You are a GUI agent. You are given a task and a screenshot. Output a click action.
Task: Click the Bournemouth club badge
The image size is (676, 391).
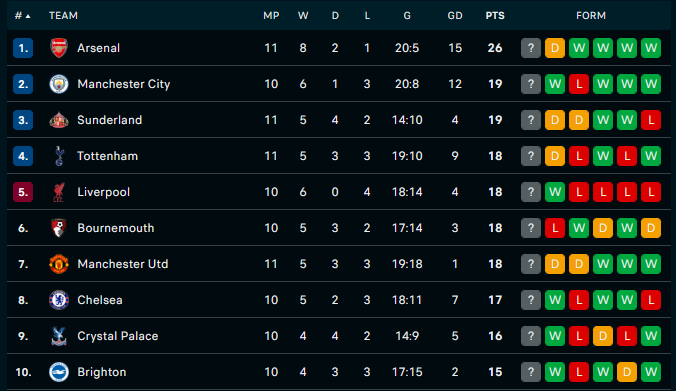[x=59, y=228]
